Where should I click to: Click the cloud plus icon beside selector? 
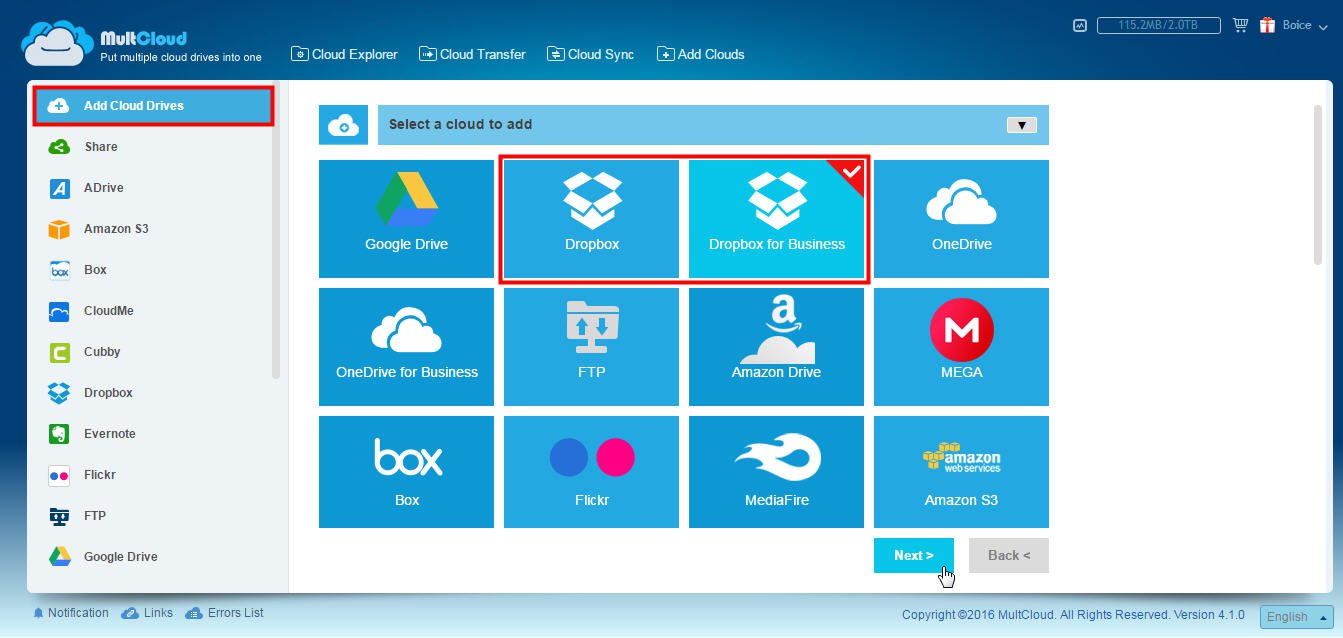point(343,125)
